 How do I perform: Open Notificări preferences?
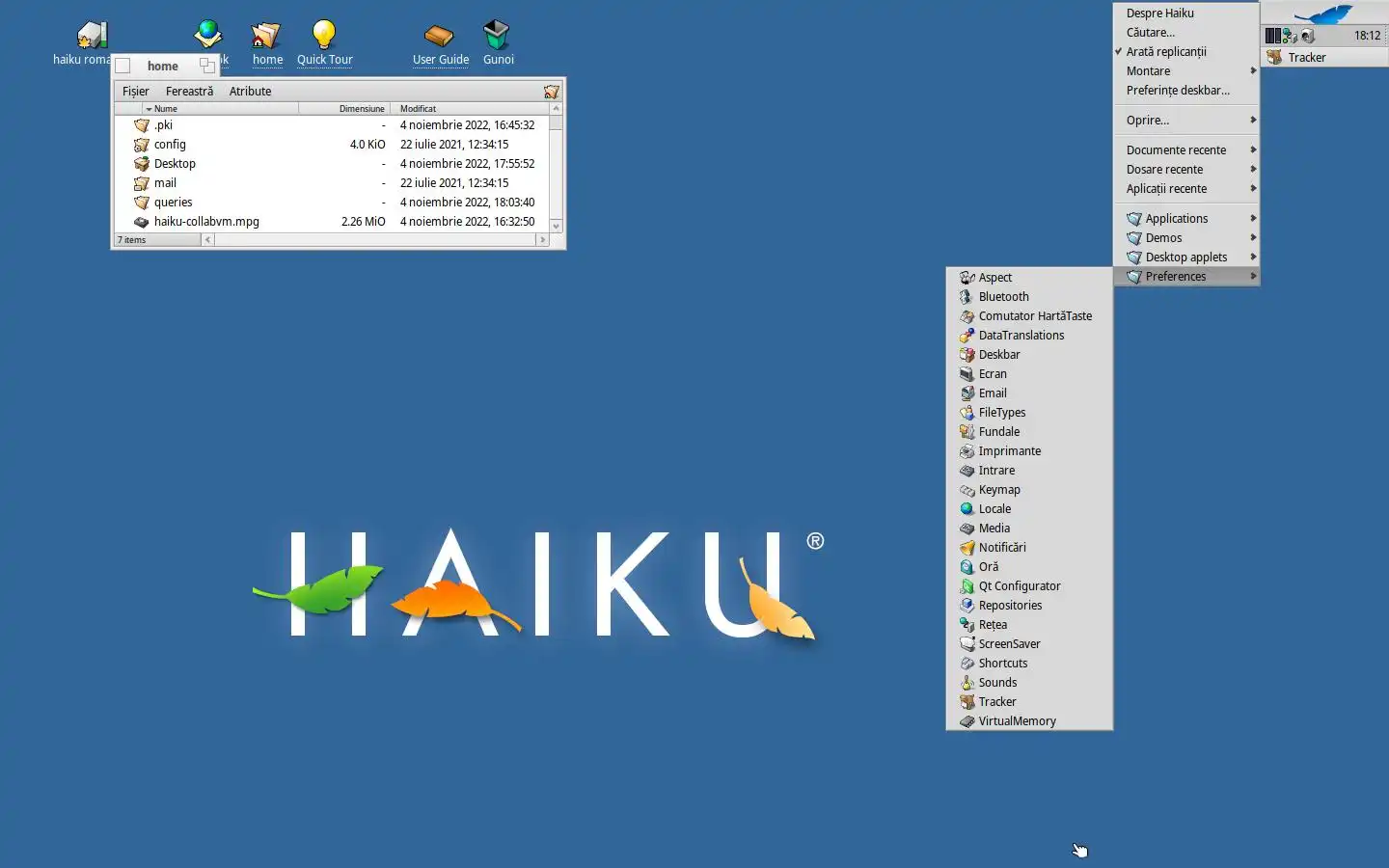[x=1029, y=548]
